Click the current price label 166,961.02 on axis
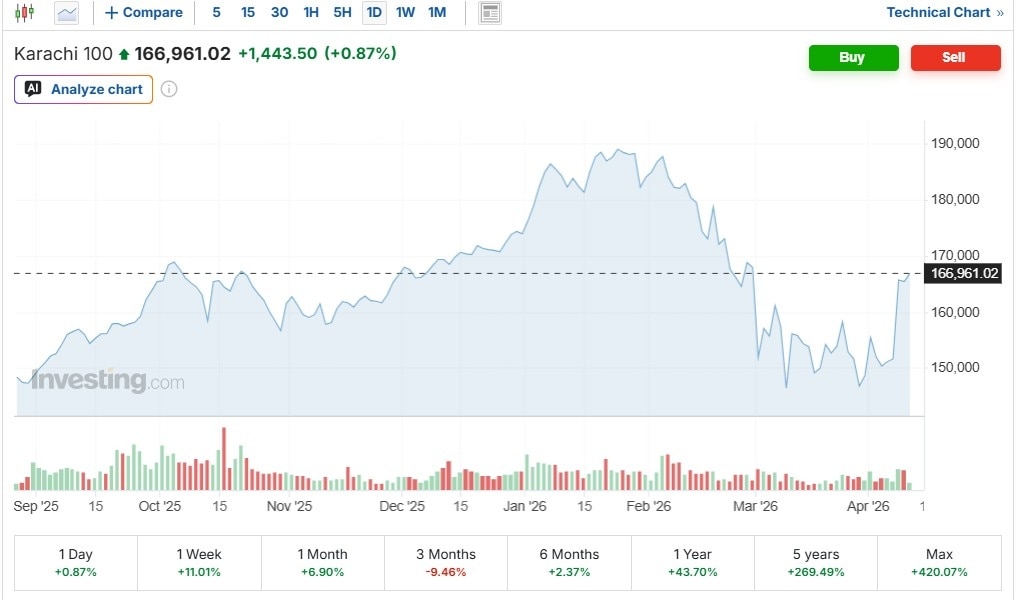This screenshot has height=600, width=1018. (964, 273)
